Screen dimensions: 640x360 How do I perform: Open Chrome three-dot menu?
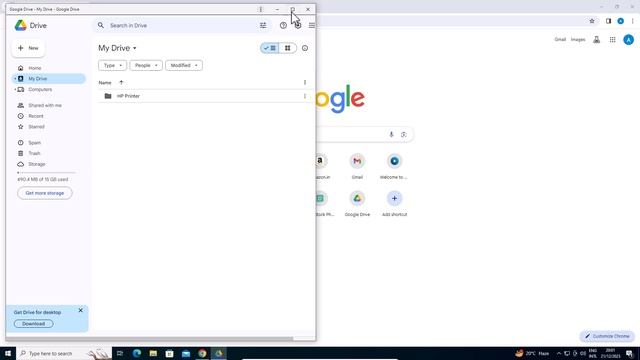[632, 21]
